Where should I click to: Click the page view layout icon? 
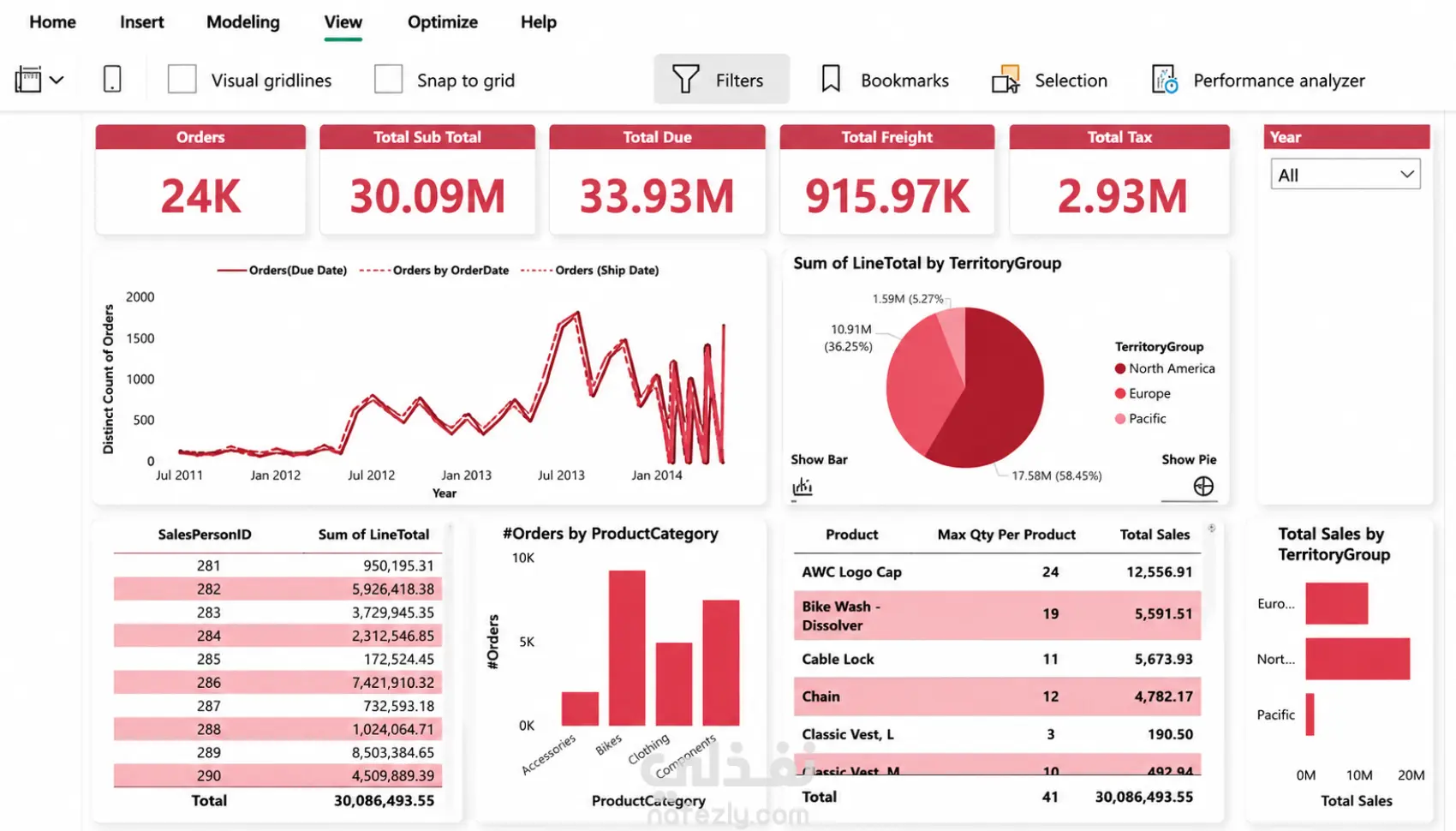point(28,80)
